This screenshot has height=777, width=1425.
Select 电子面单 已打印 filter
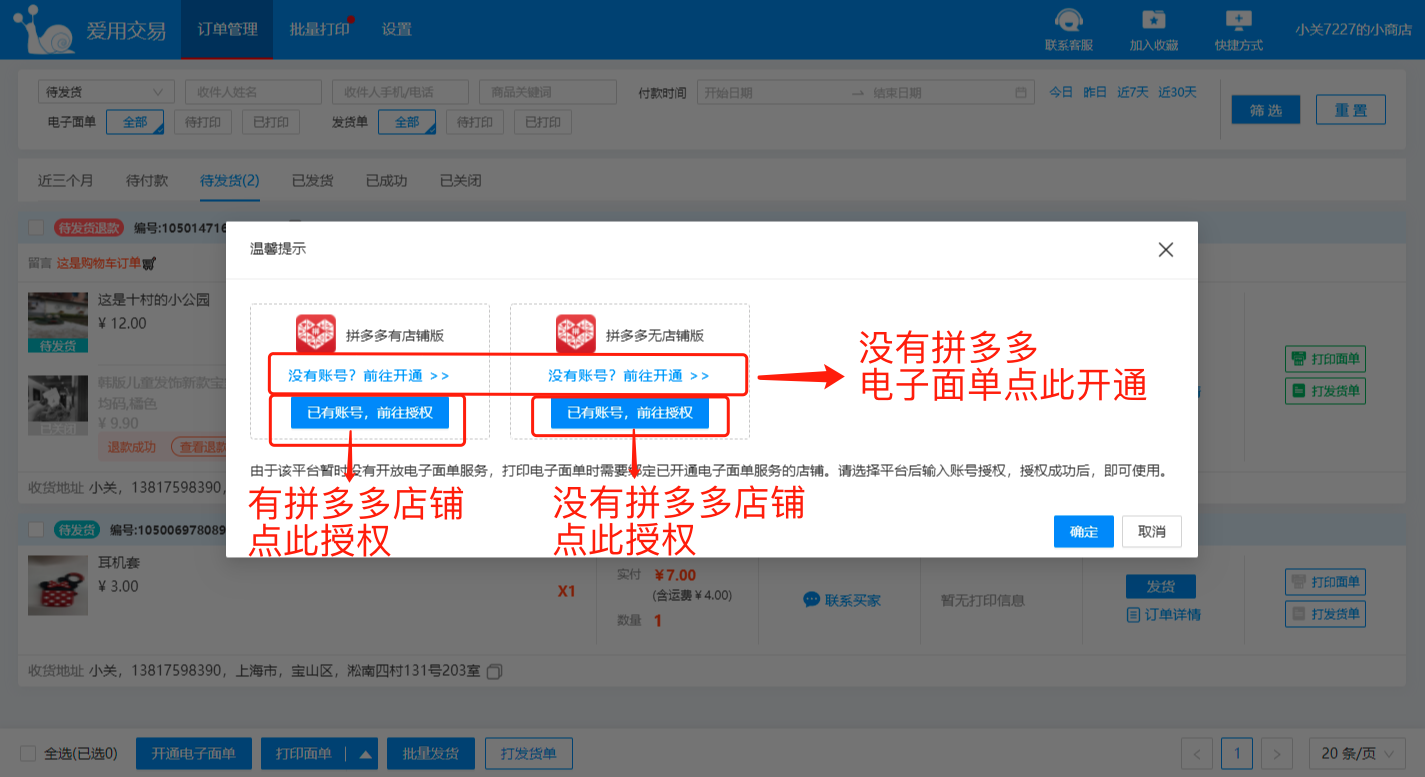[x=271, y=122]
